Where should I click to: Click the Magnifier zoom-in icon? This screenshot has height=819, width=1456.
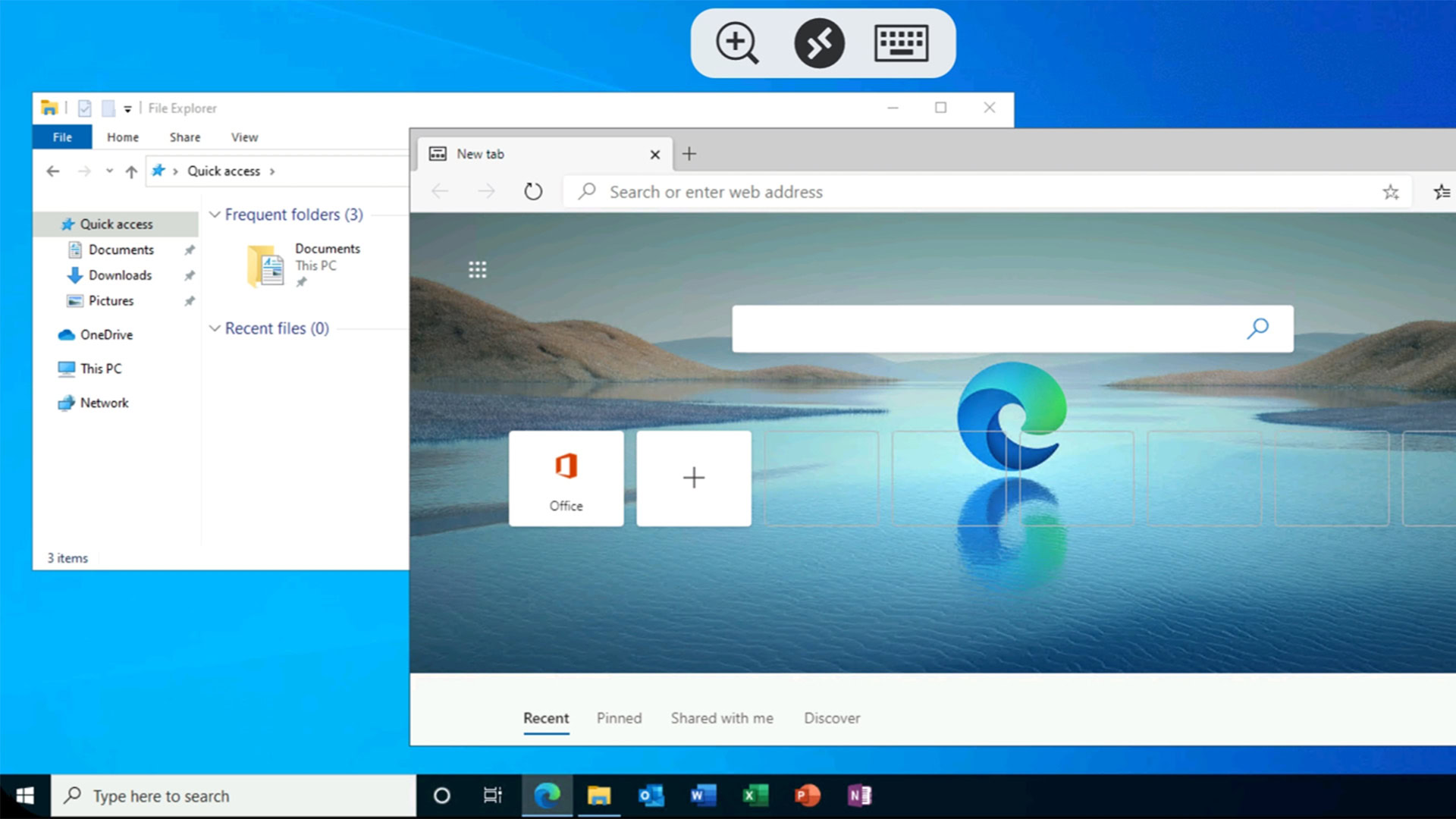tap(737, 43)
